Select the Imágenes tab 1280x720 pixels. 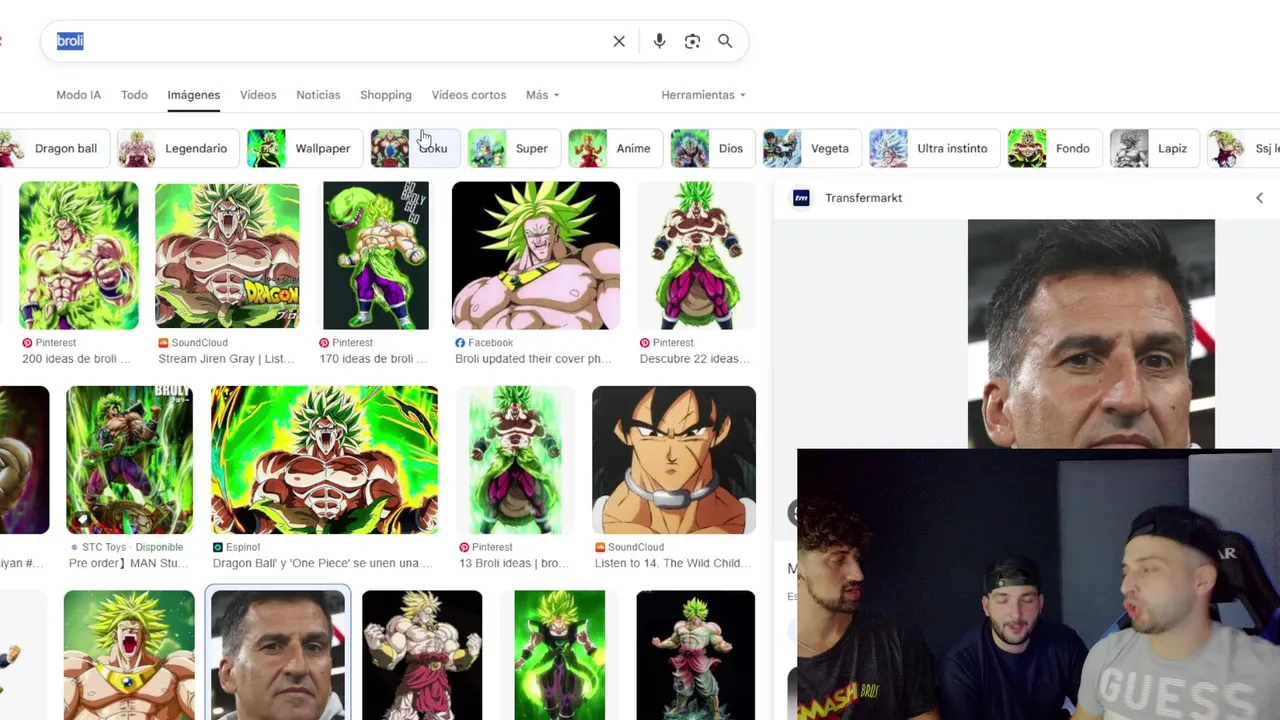(193, 95)
